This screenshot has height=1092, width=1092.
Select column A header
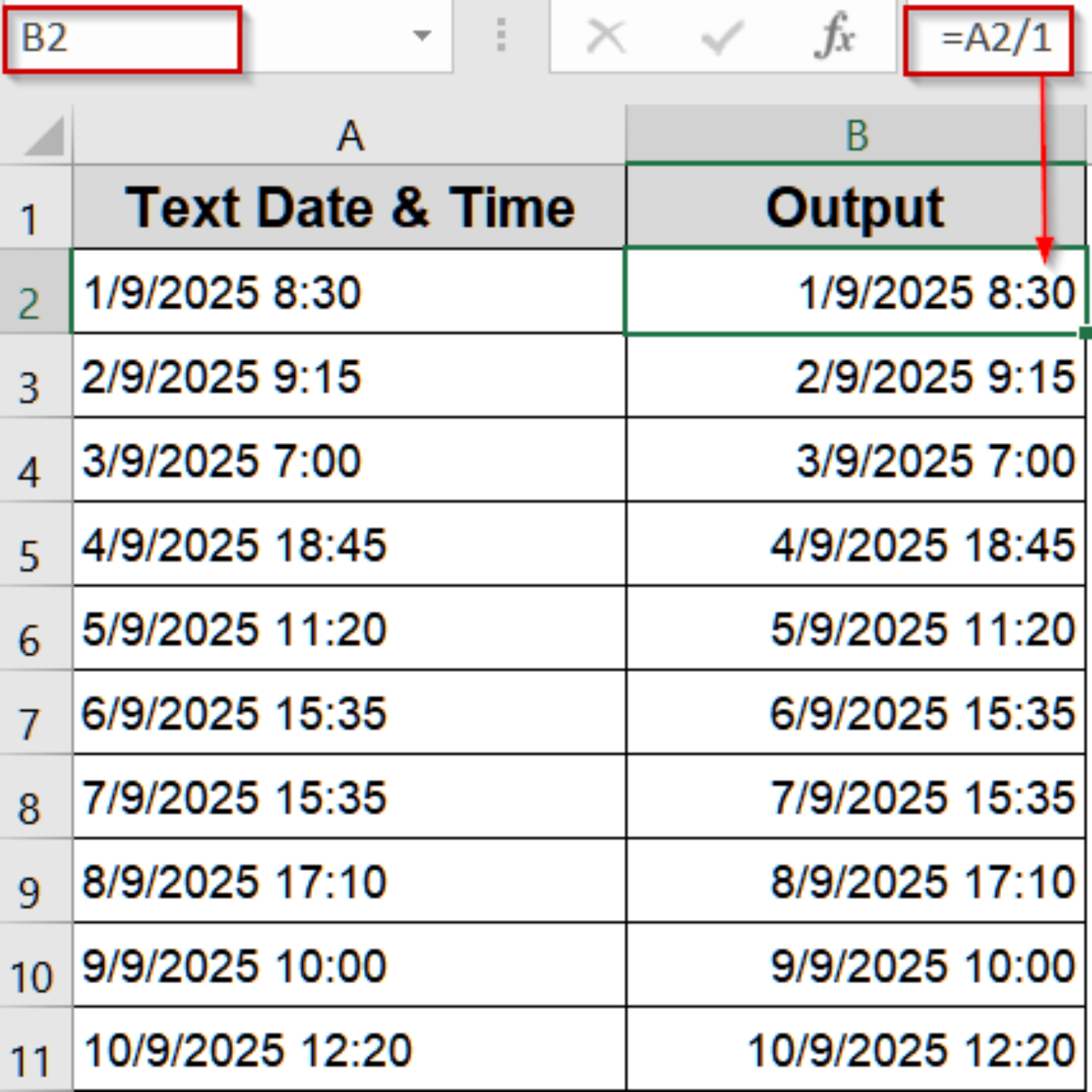click(x=349, y=135)
